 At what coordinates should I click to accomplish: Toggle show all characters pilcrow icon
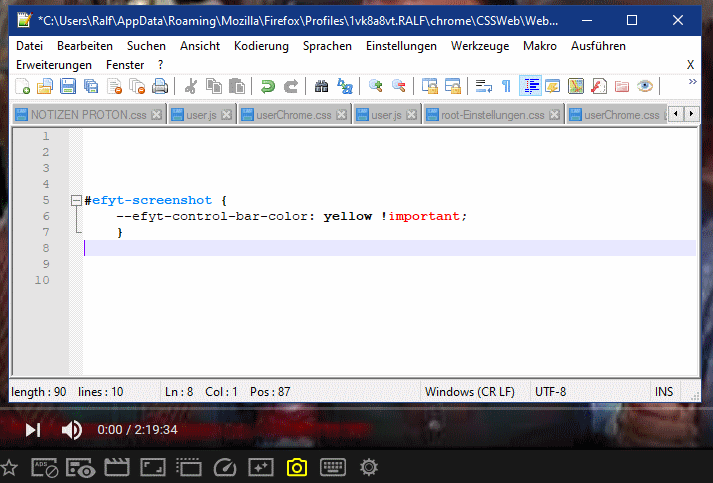[506, 87]
